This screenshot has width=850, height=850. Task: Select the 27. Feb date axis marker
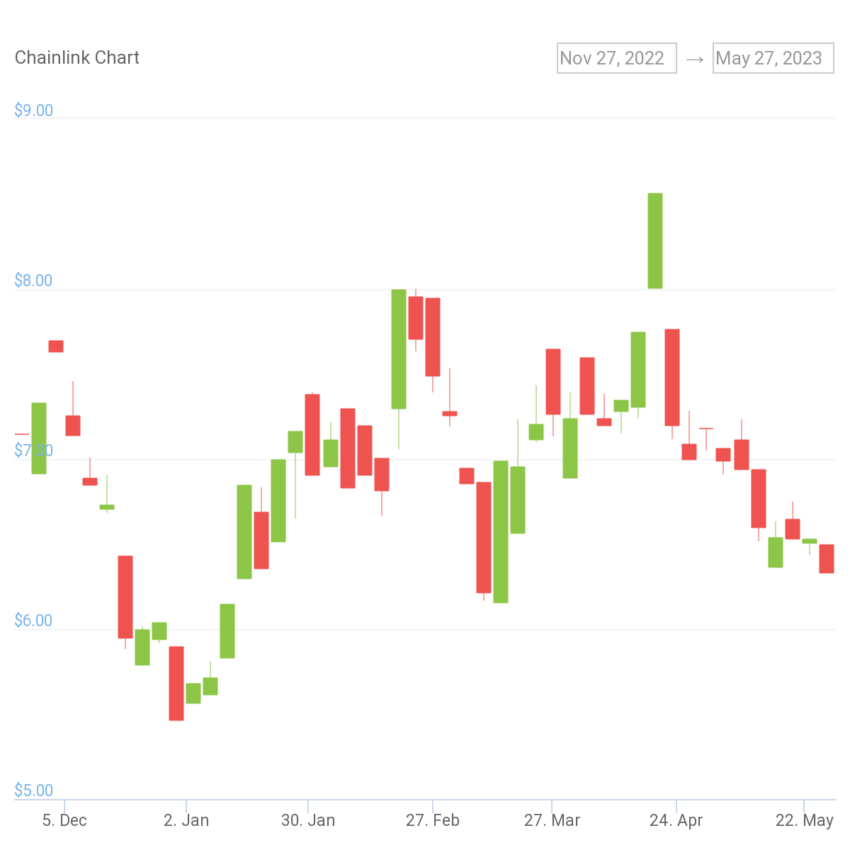[433, 820]
